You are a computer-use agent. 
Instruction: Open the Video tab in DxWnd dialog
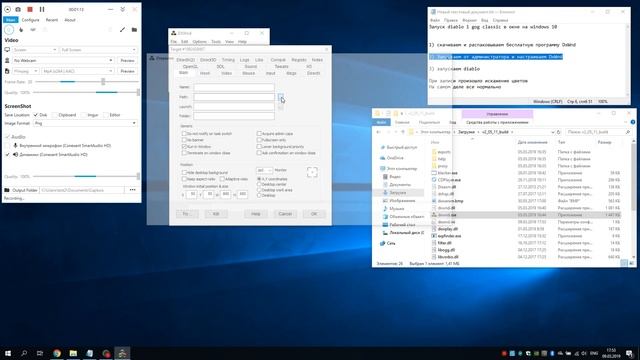pyautogui.click(x=227, y=73)
